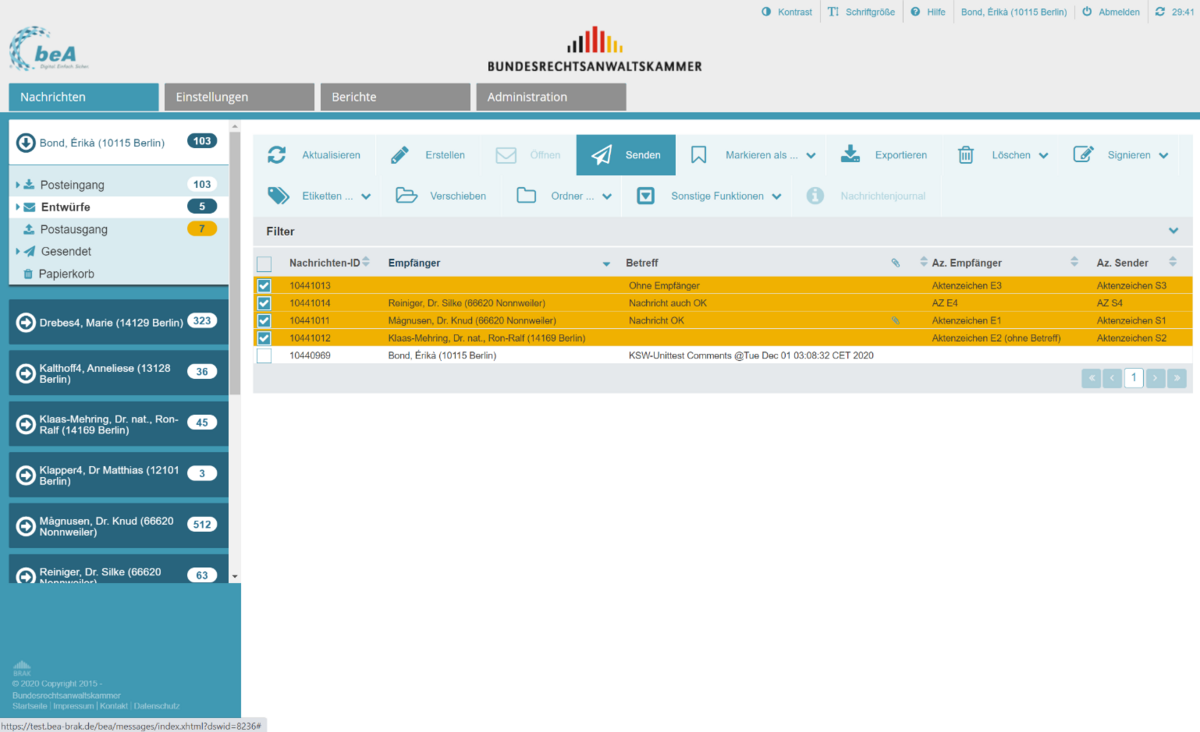The image size is (1200, 732).
Task: Click the Schriftgröße text size icon
Action: click(x=833, y=12)
